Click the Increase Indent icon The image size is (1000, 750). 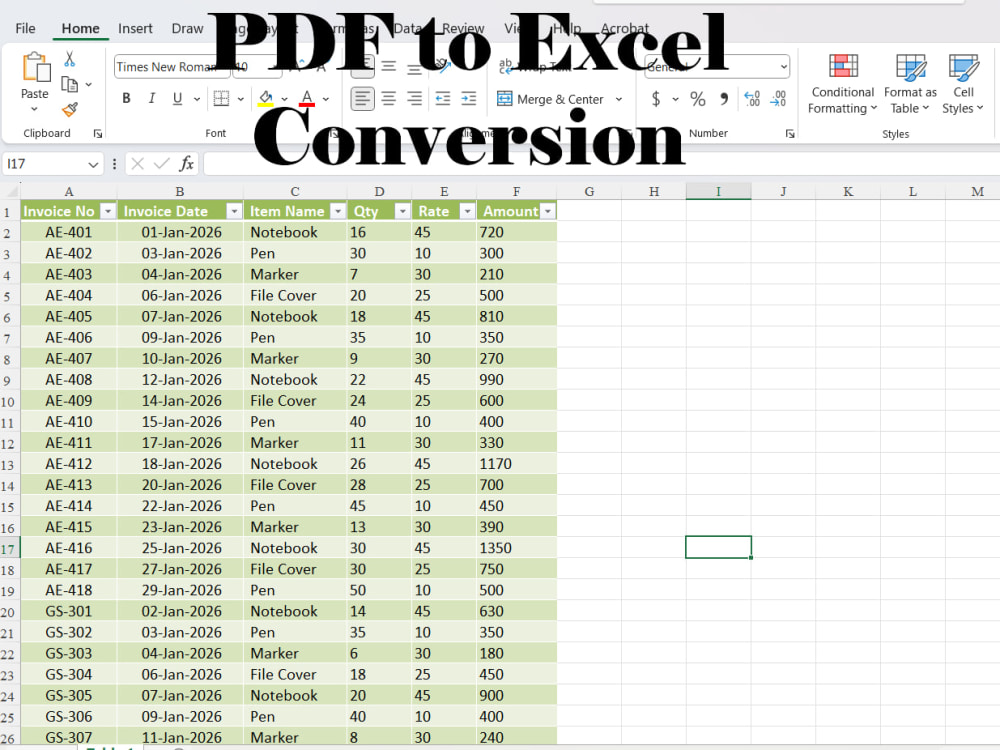pos(469,99)
